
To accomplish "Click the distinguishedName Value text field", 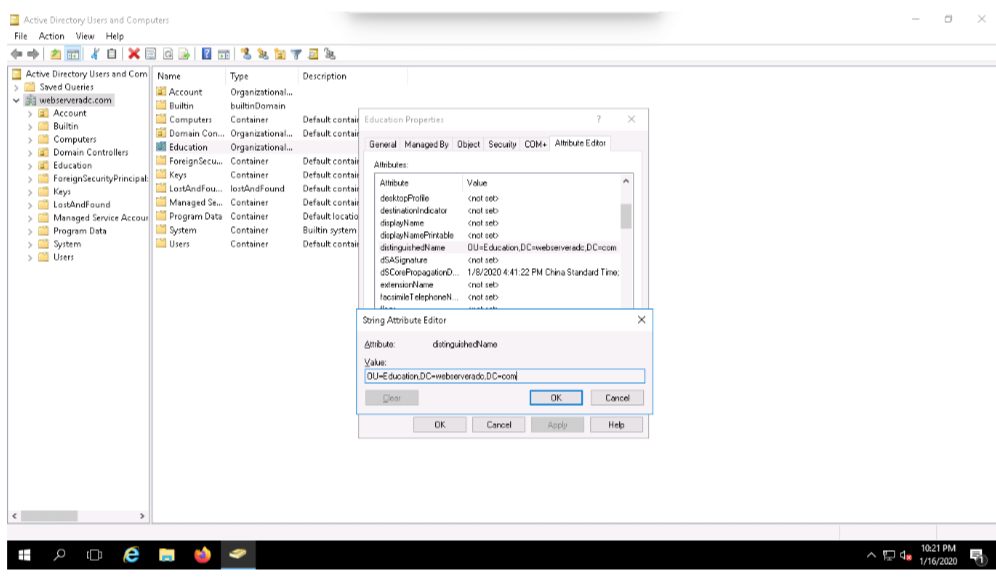I will pos(504,376).
